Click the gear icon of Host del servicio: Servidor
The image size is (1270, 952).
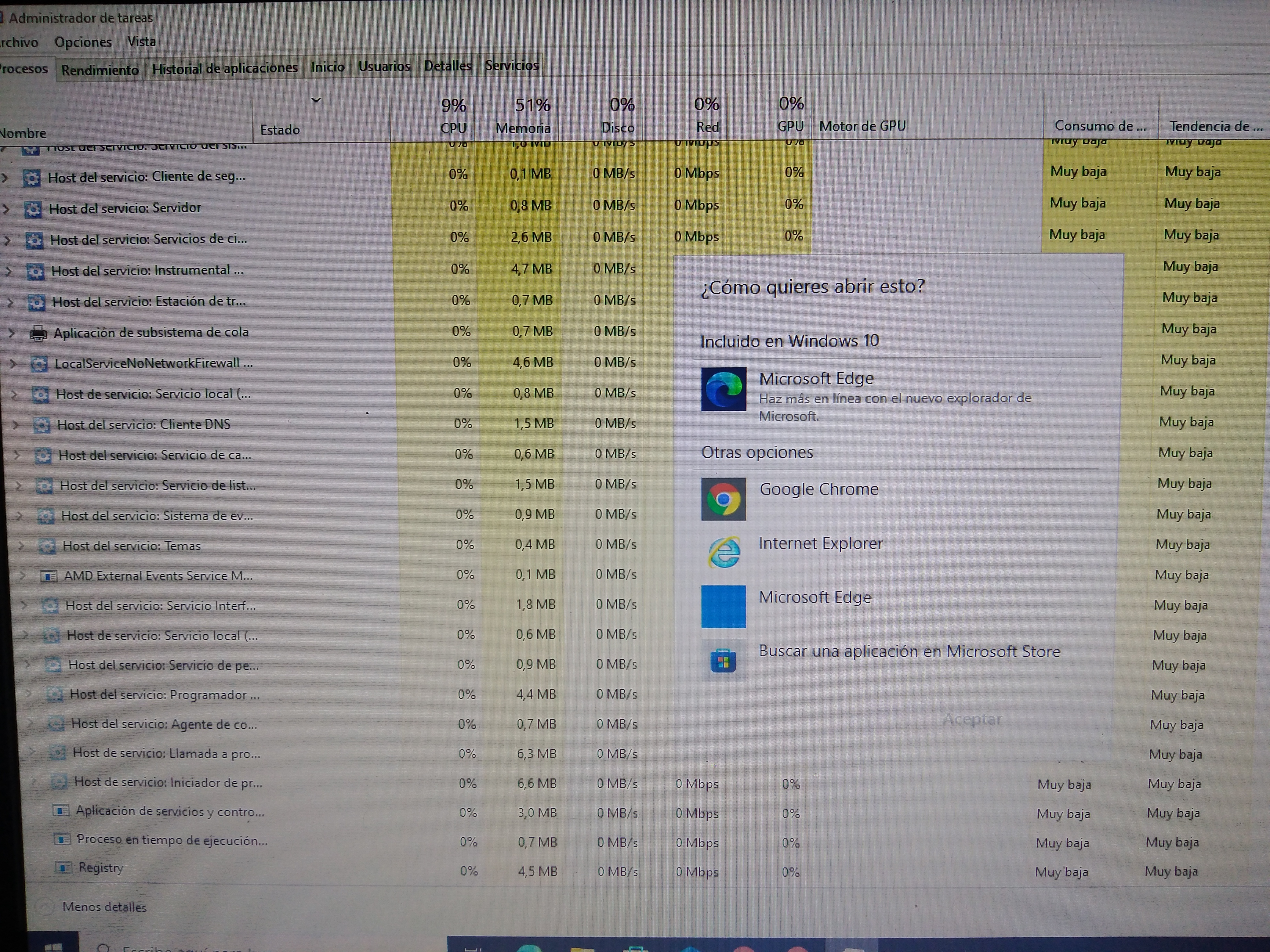(x=33, y=209)
